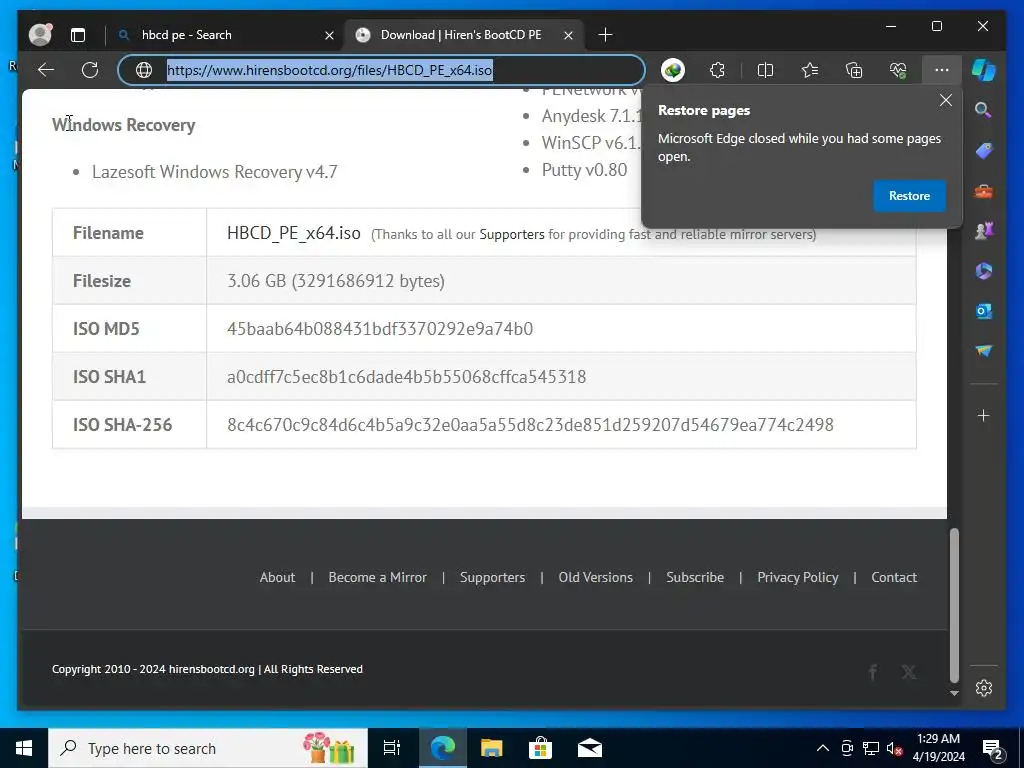
Task: Go back to the previous page
Action: pos(46,70)
